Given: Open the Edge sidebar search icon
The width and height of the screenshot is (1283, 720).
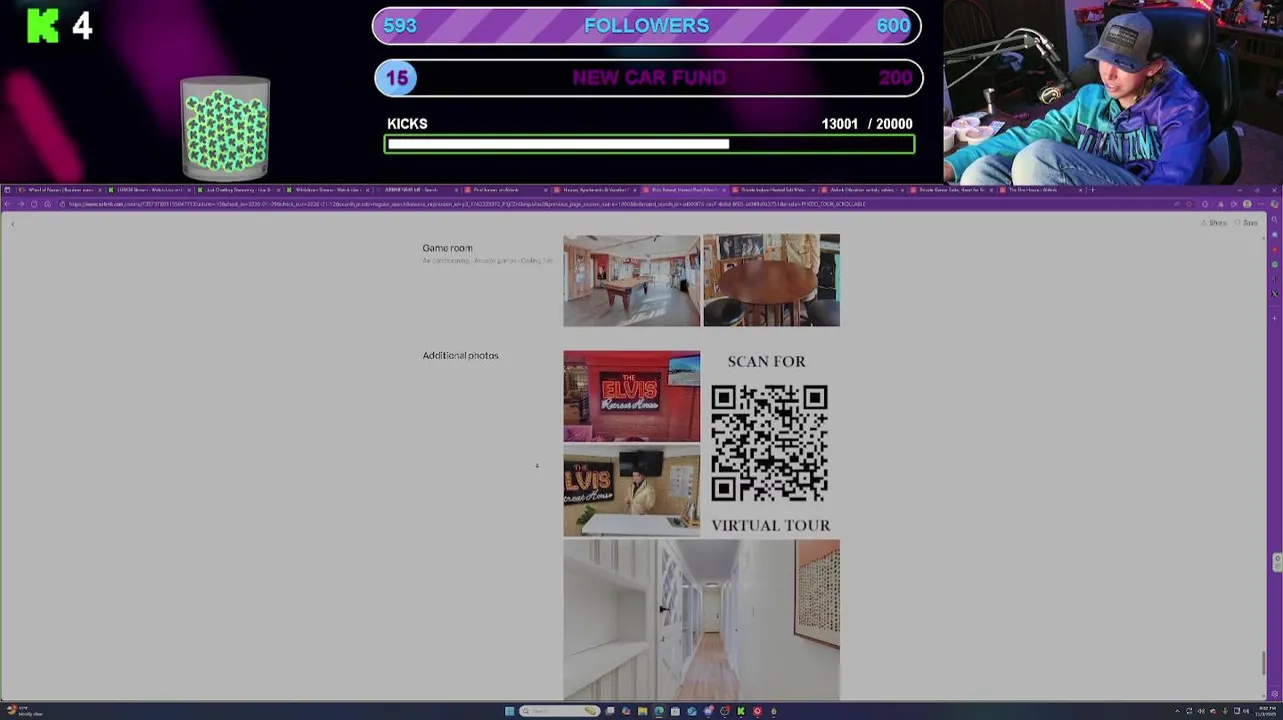Looking at the screenshot, I should (1274, 219).
